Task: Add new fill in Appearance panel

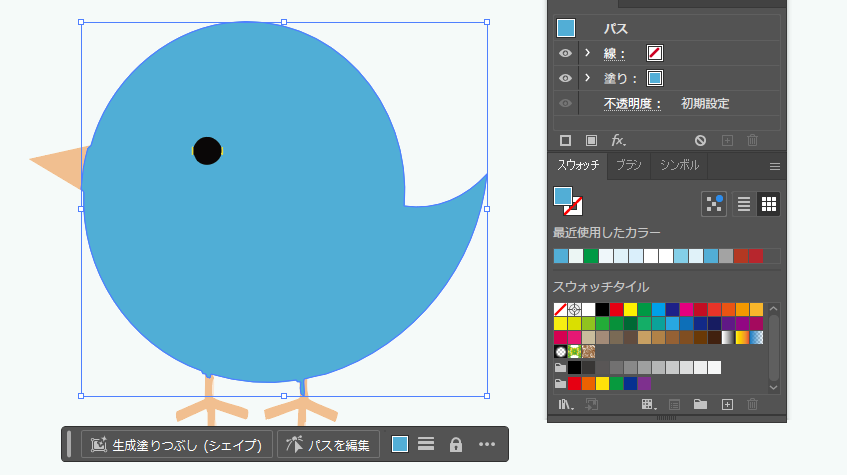Action: (x=591, y=141)
